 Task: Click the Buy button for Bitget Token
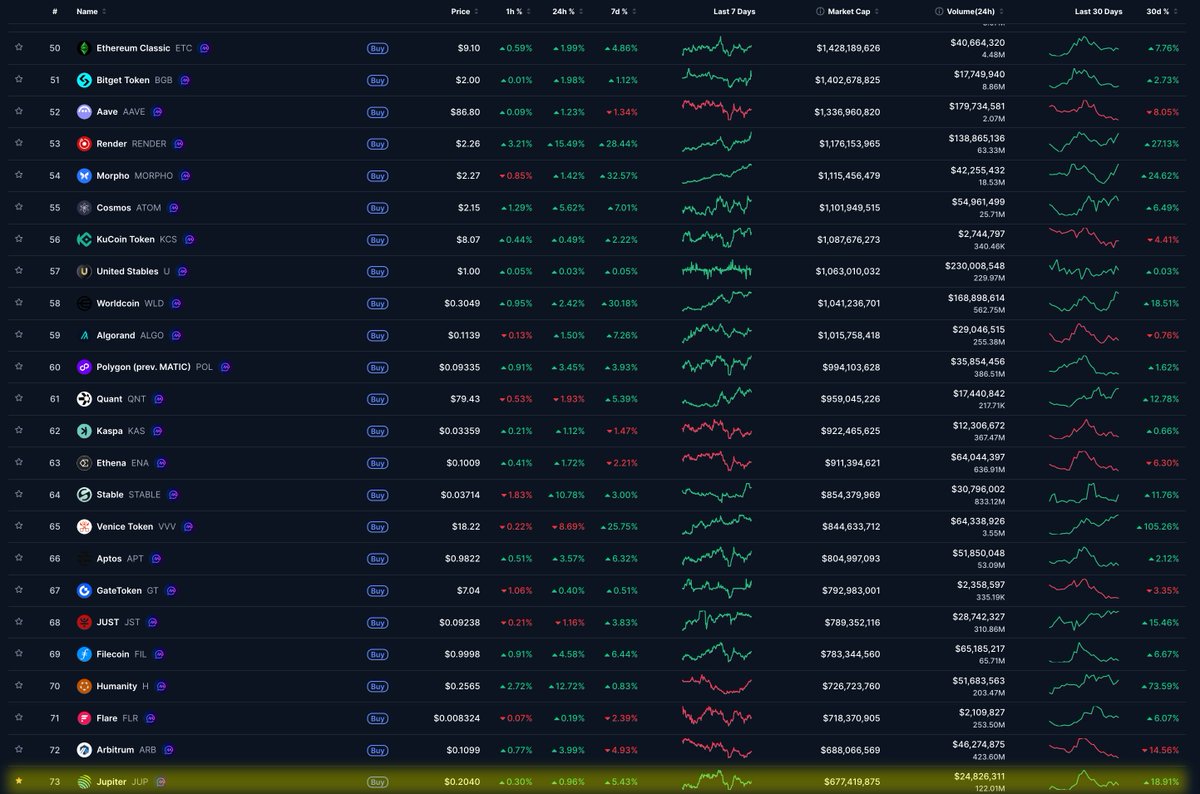coord(377,80)
